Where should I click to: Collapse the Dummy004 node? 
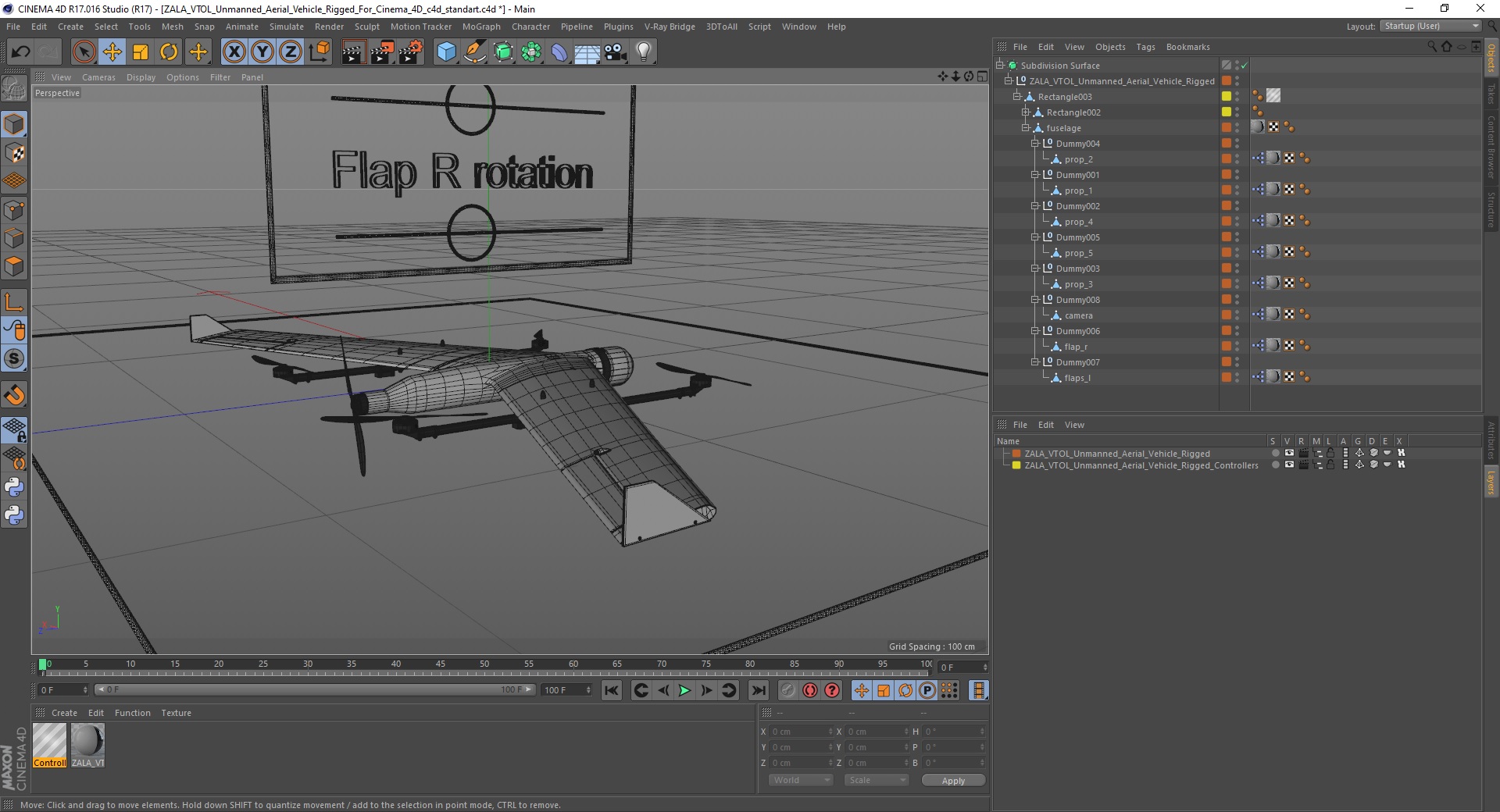(x=1034, y=144)
